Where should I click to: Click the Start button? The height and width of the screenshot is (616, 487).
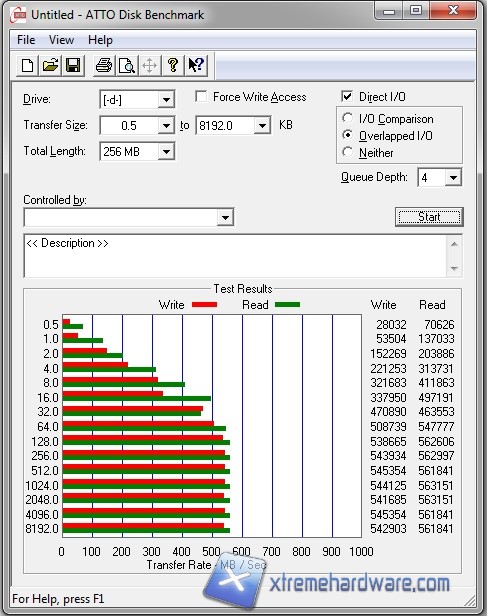click(429, 217)
